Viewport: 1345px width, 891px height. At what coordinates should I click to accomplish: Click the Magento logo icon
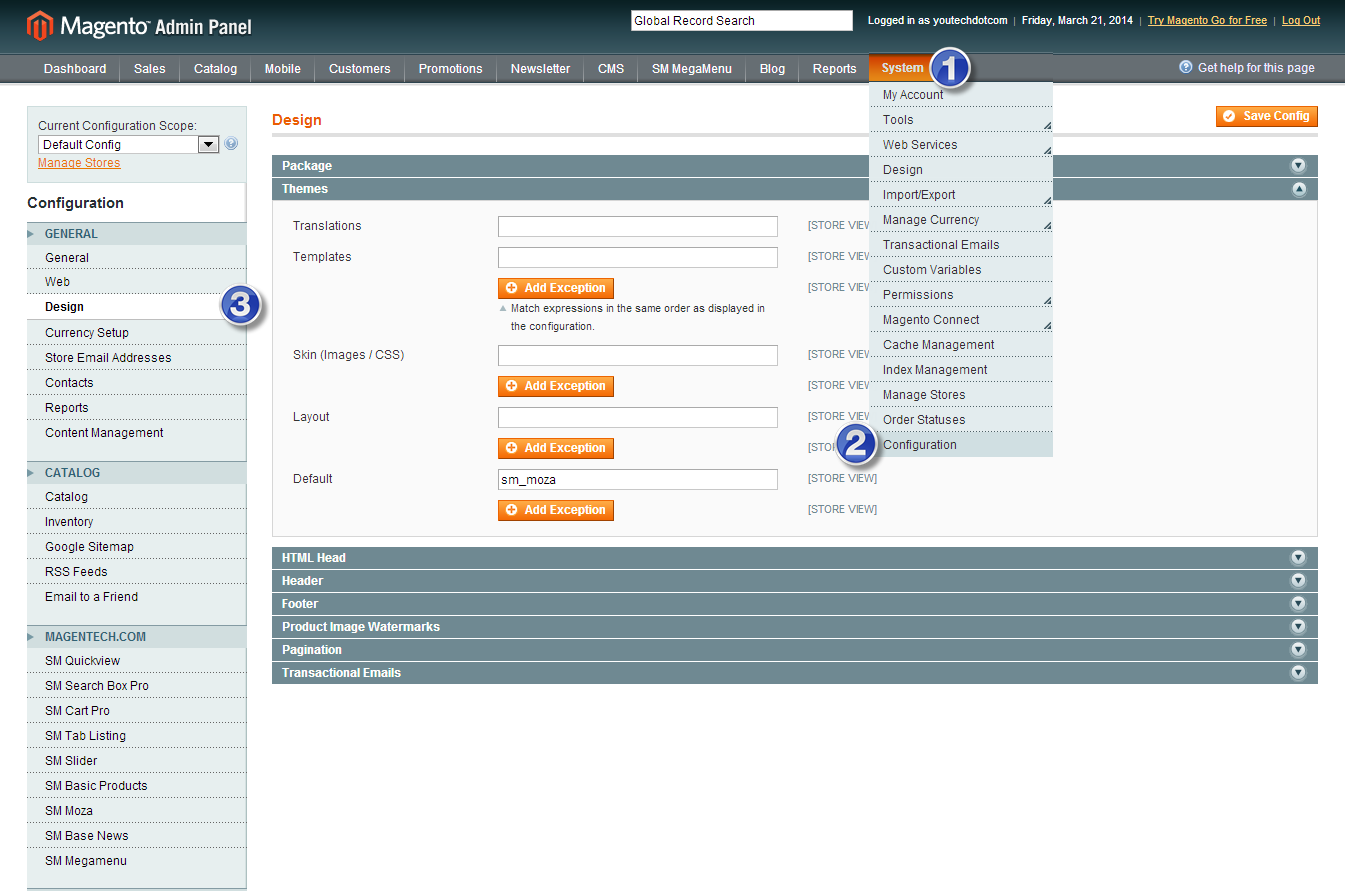pos(40,25)
